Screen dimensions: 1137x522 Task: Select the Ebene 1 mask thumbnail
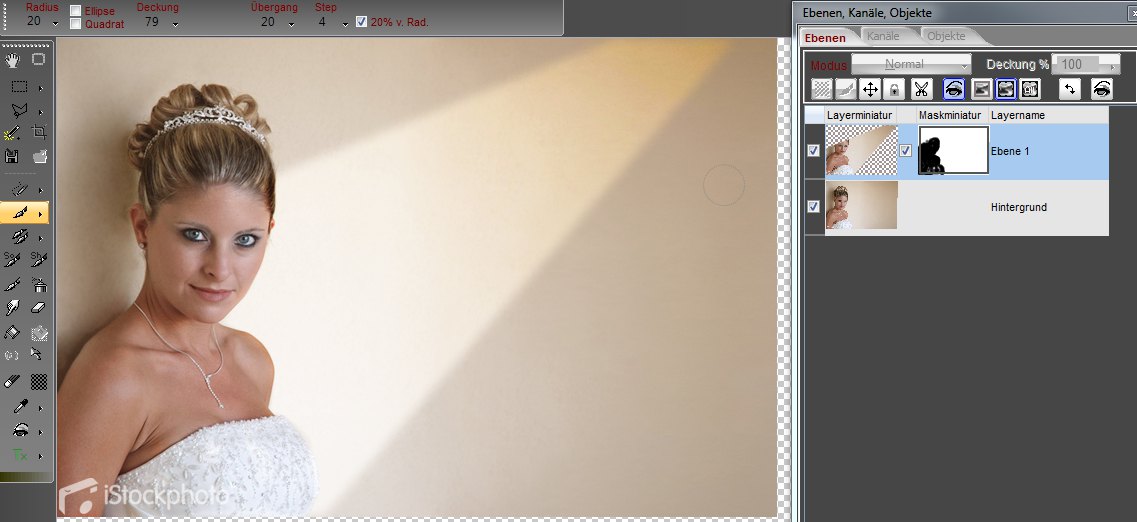pyautogui.click(x=952, y=151)
